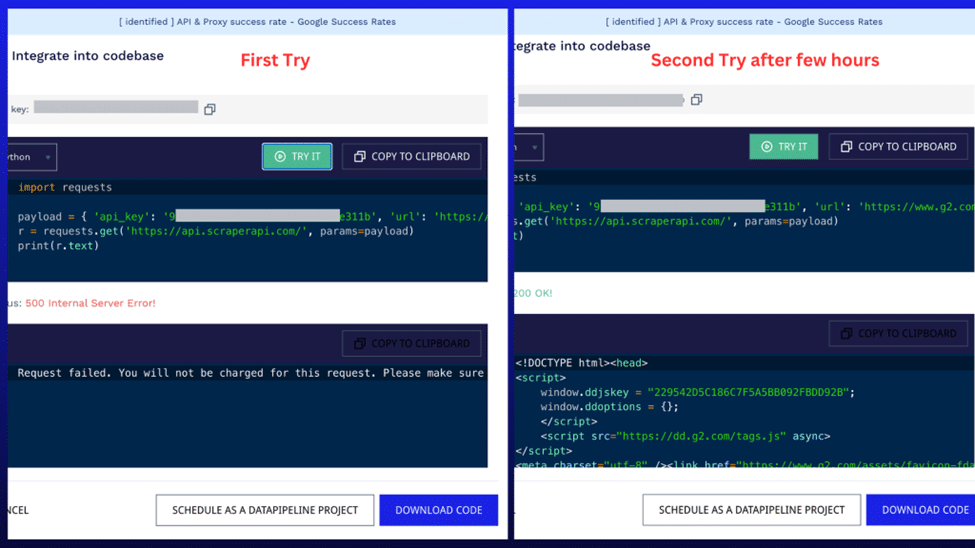The height and width of the screenshot is (548, 975).
Task: Copy error response to clipboard in First Try panel
Action: click(412, 343)
